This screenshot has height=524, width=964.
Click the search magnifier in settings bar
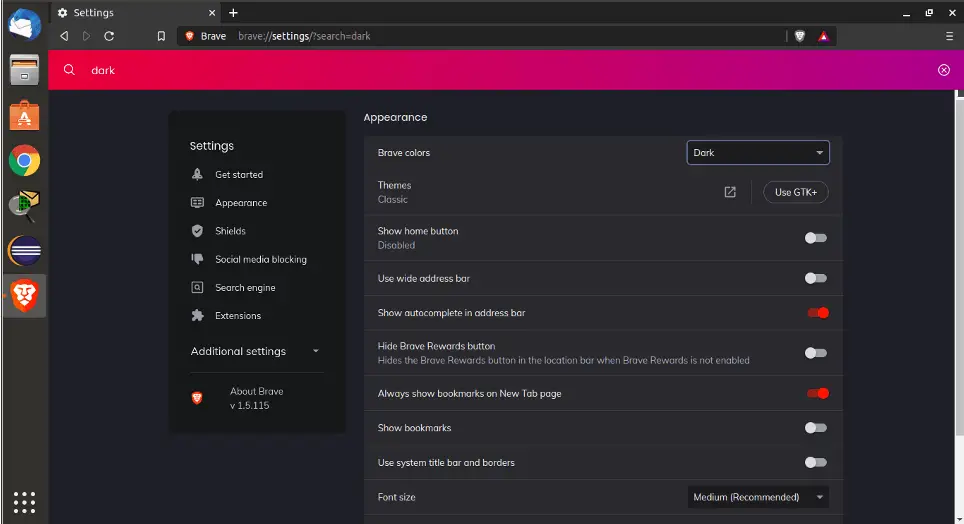[x=69, y=70]
